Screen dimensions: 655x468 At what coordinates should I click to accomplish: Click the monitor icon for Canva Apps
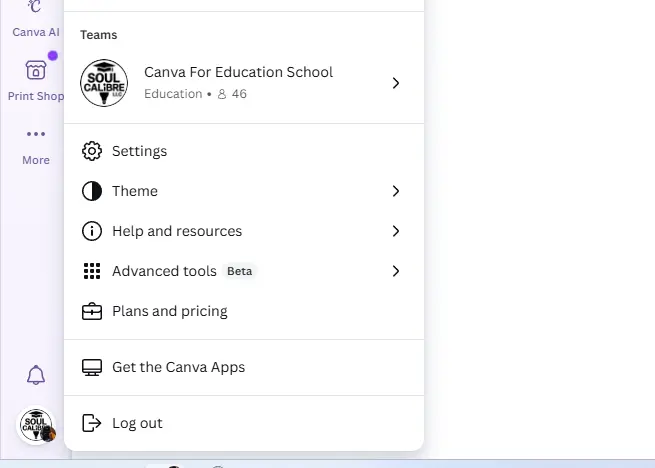tap(92, 367)
